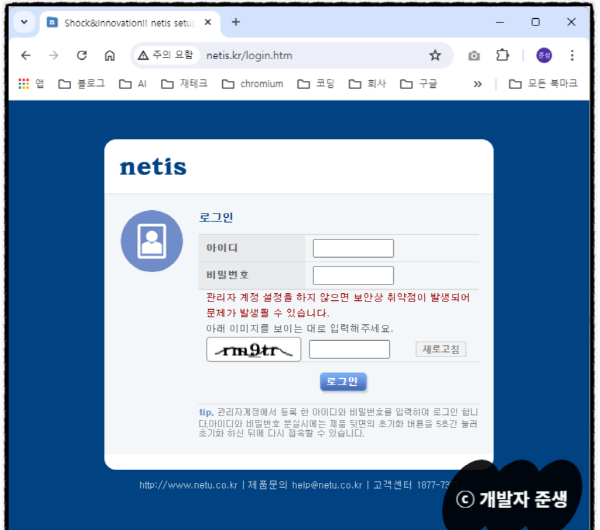Open the 모든 북마크 folder

coord(543,84)
